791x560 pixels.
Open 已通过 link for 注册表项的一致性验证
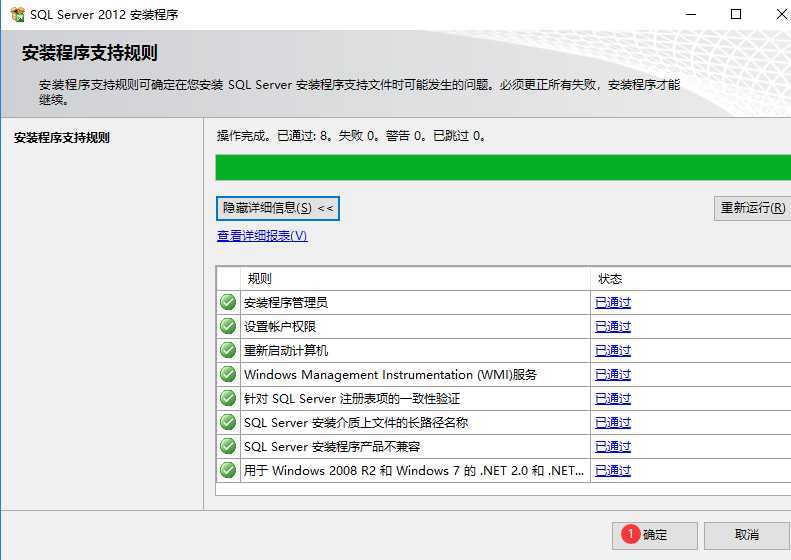(x=613, y=399)
